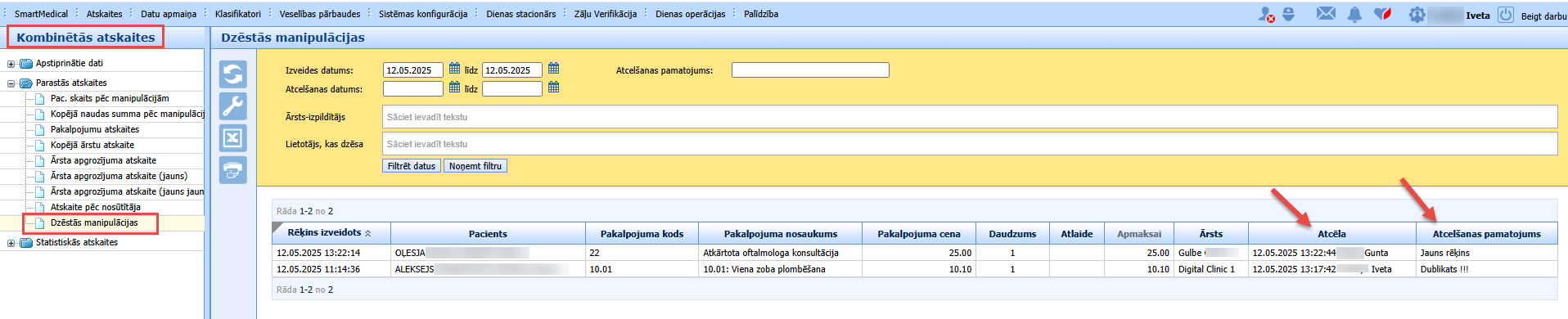Open calendar for Izveides datums start date
Viewport: 1568px width, 319px height.
pyautogui.click(x=454, y=69)
